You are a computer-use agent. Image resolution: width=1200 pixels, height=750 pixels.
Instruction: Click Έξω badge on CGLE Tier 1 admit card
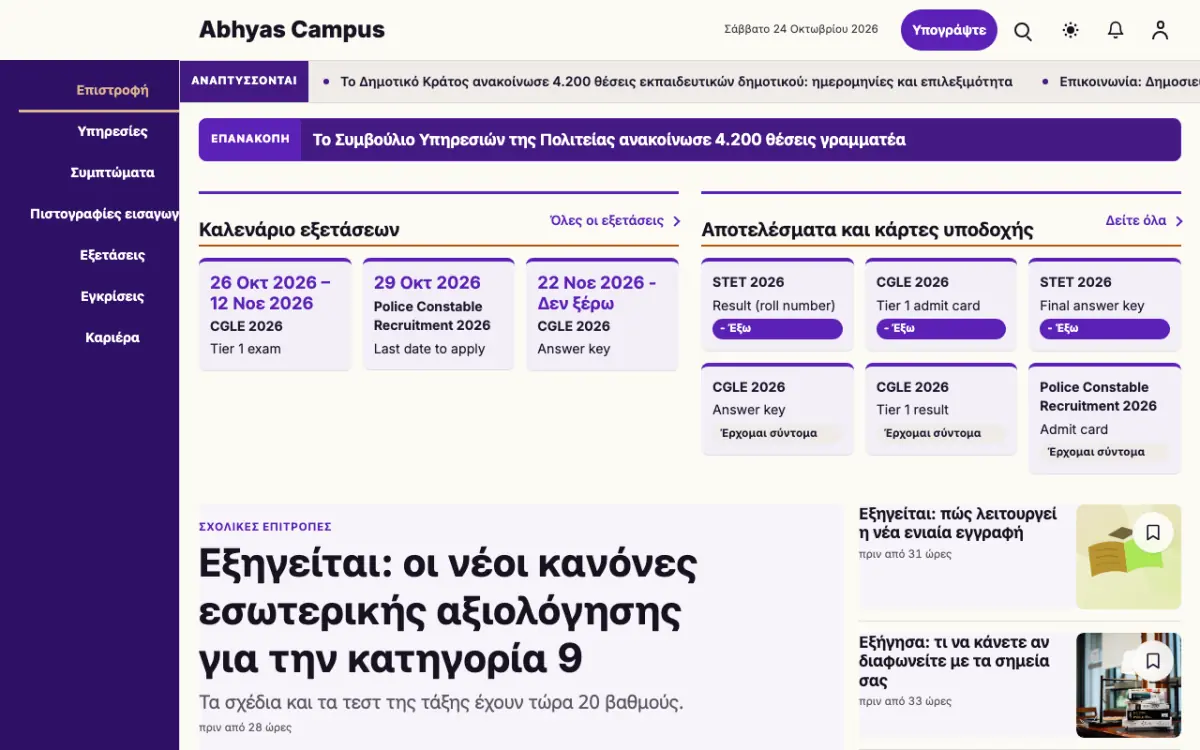[x=941, y=329]
